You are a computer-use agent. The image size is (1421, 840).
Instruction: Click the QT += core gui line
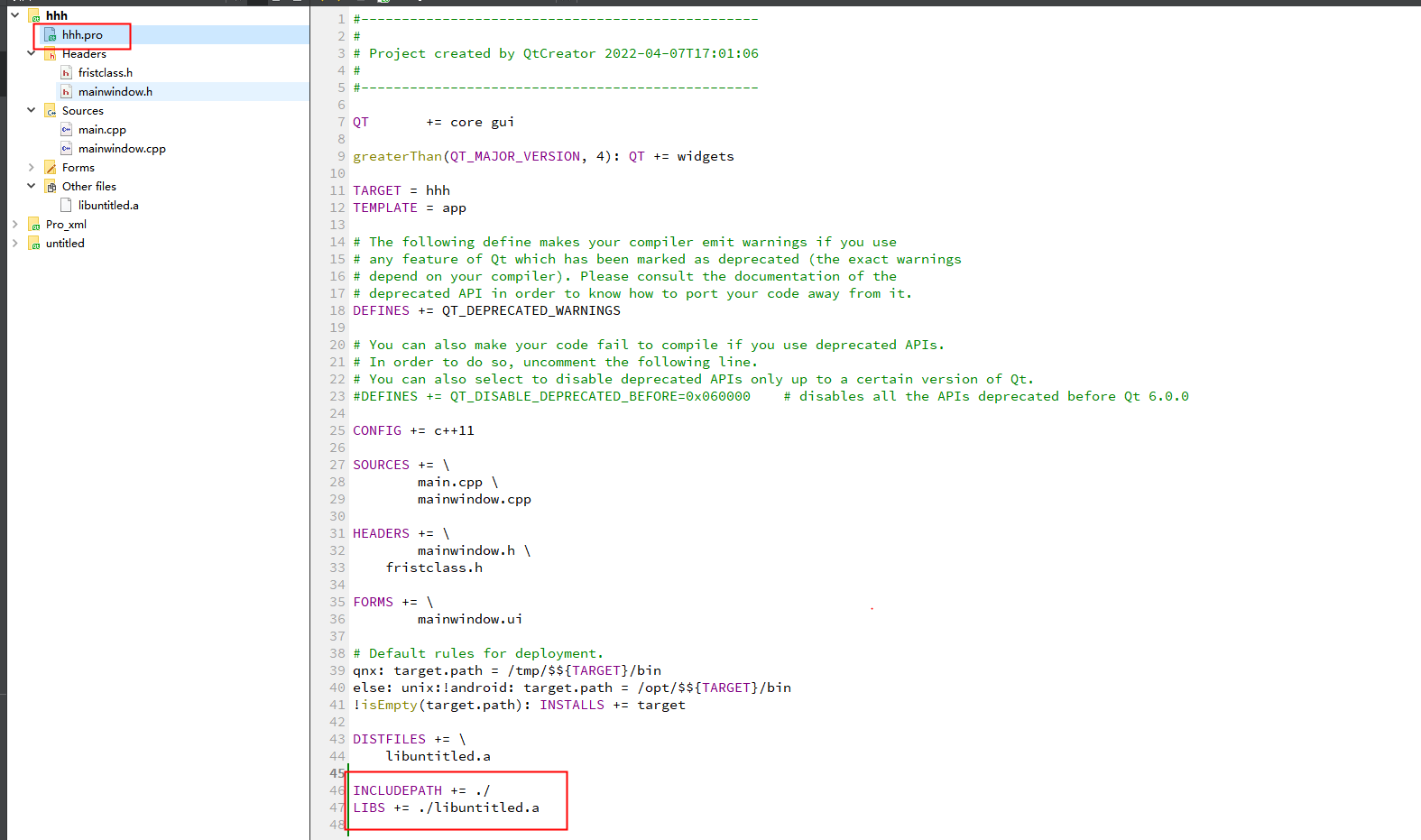(433, 122)
